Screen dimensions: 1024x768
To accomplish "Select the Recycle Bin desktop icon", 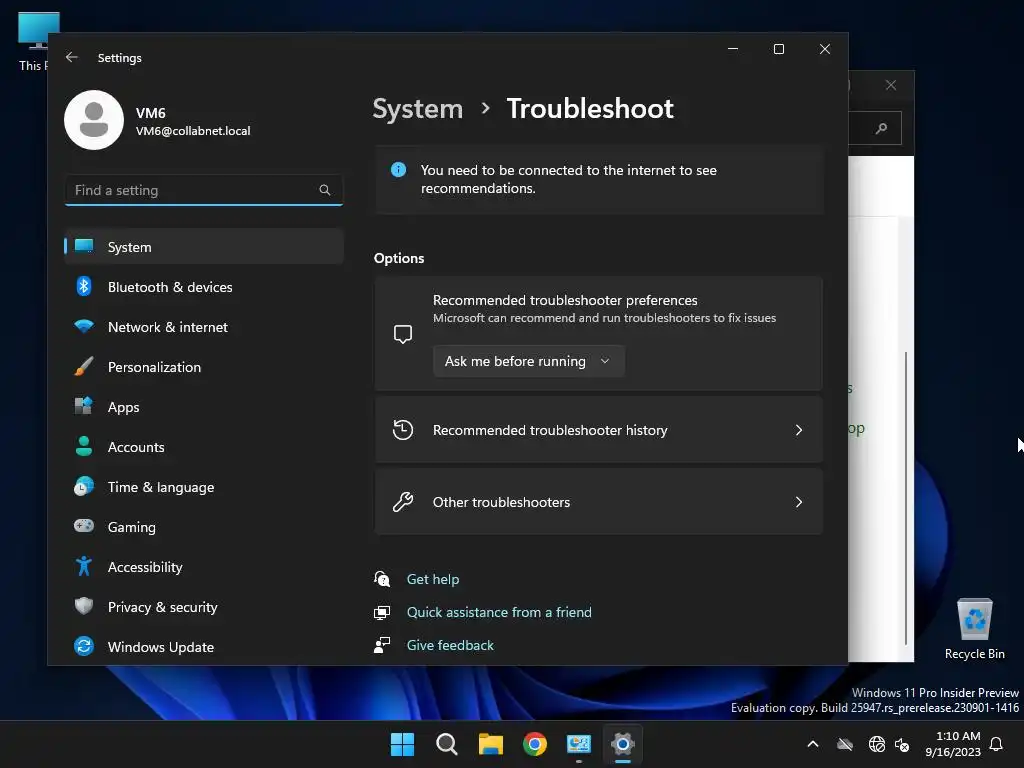I will tap(974, 628).
